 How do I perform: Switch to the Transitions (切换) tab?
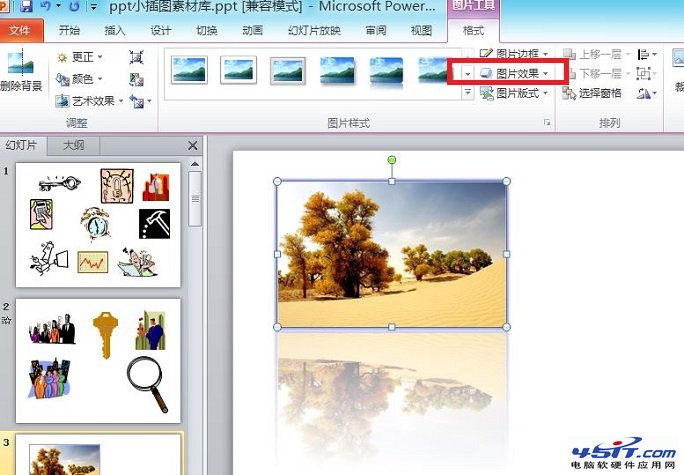207,31
